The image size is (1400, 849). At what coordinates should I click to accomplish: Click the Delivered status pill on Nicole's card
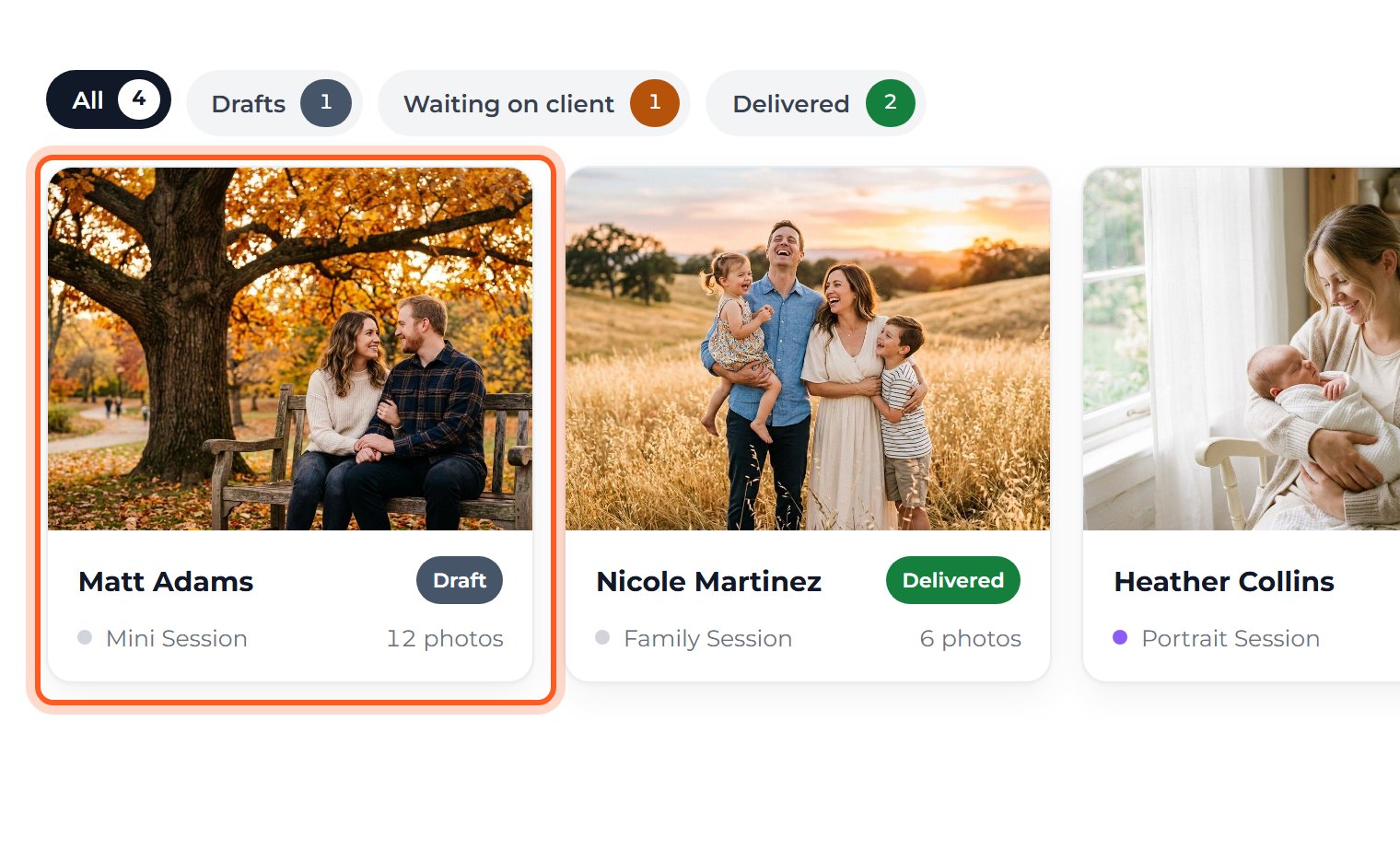953,580
